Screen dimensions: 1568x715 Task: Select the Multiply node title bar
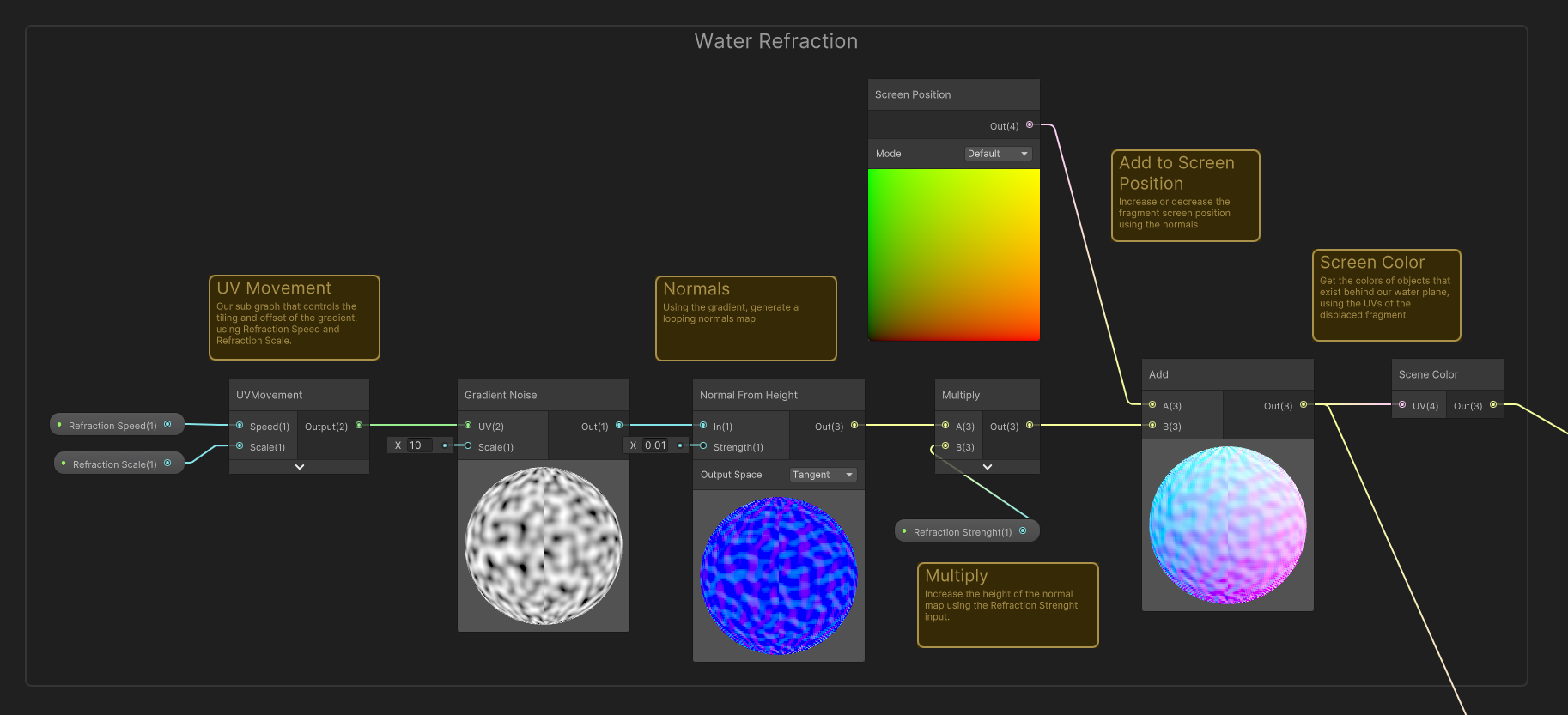(988, 395)
